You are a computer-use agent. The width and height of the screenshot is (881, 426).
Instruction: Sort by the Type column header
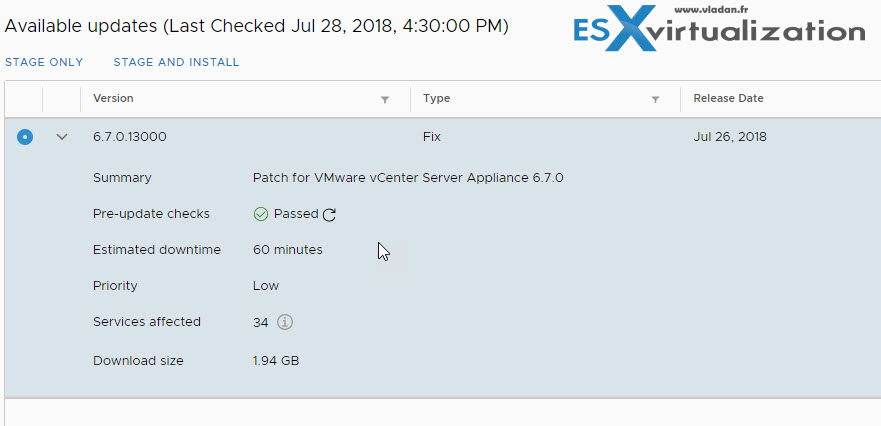pyautogui.click(x=437, y=98)
